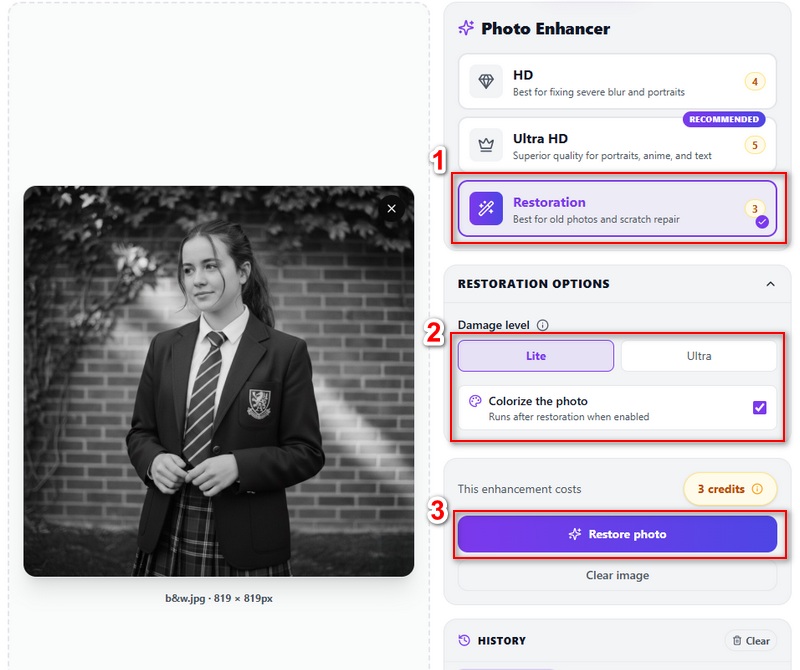Click the Restoration magic wand icon

(486, 209)
